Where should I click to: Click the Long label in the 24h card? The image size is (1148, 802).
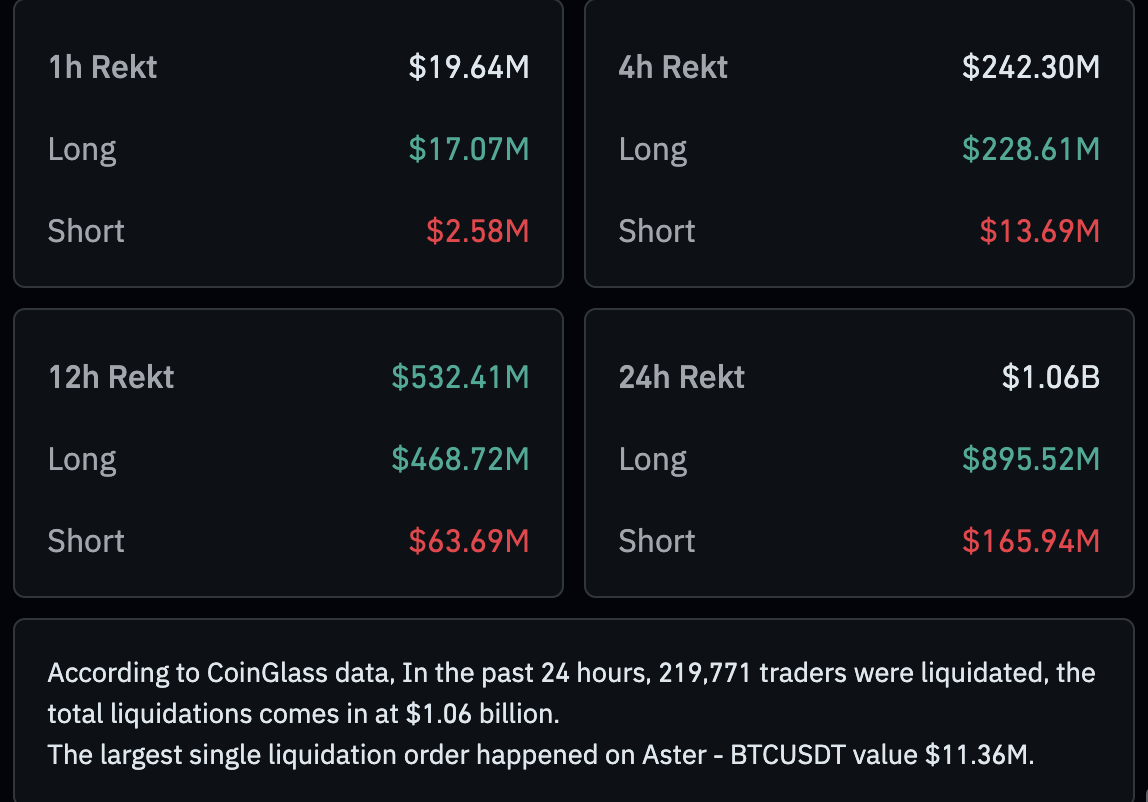click(x=653, y=459)
